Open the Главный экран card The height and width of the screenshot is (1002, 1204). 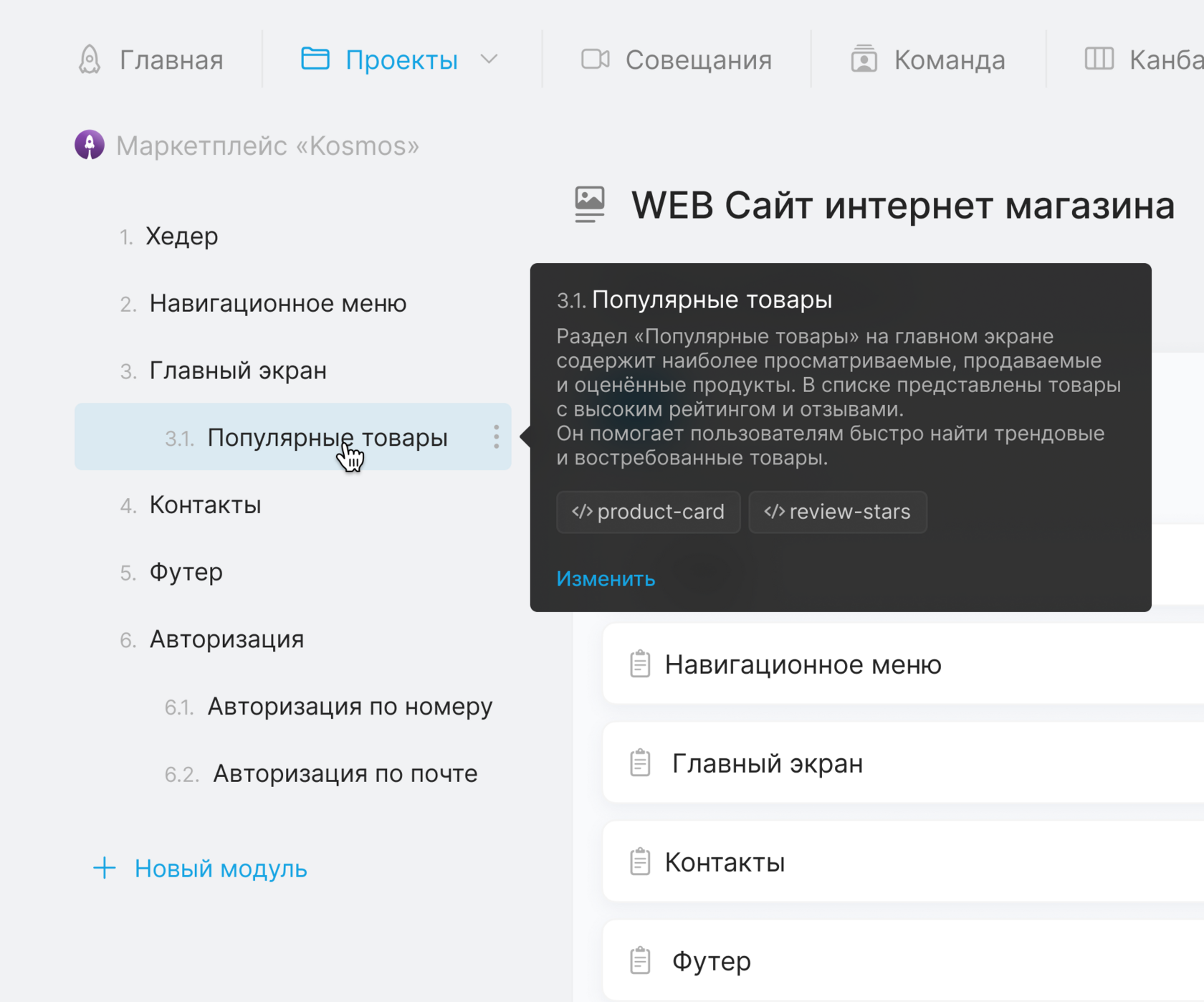[x=767, y=763]
